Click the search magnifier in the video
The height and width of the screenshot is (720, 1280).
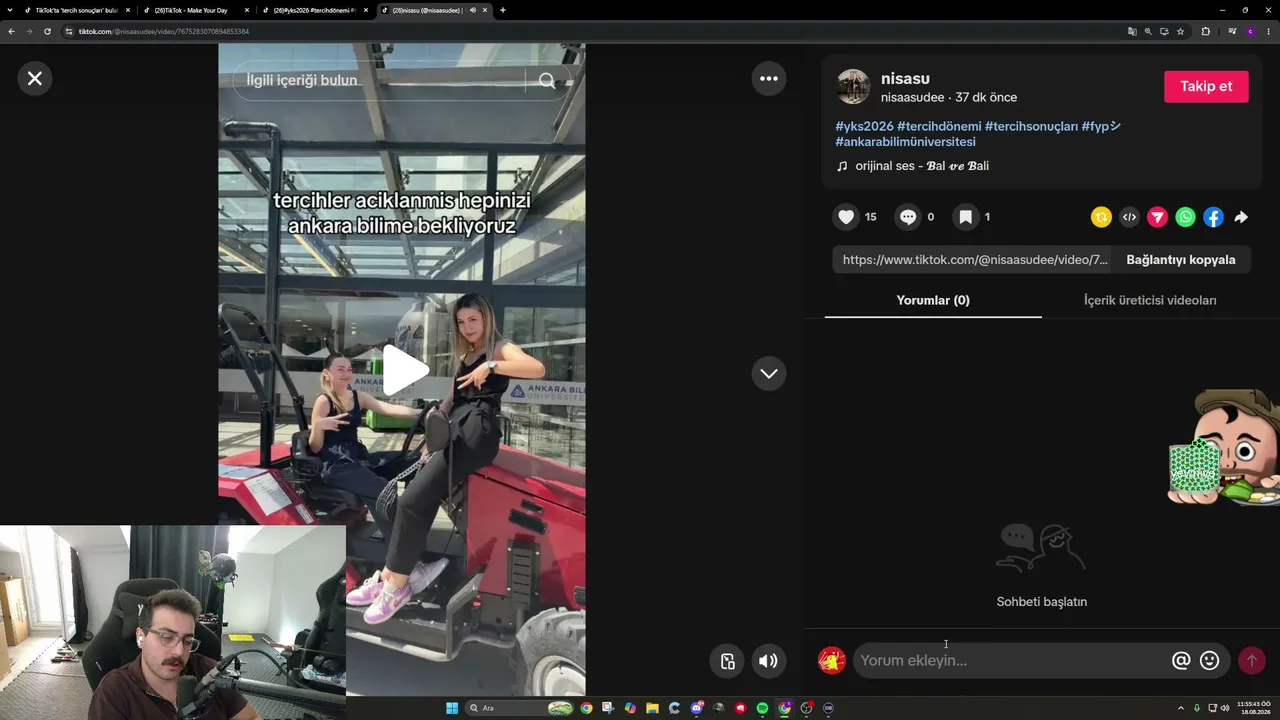pyautogui.click(x=547, y=81)
